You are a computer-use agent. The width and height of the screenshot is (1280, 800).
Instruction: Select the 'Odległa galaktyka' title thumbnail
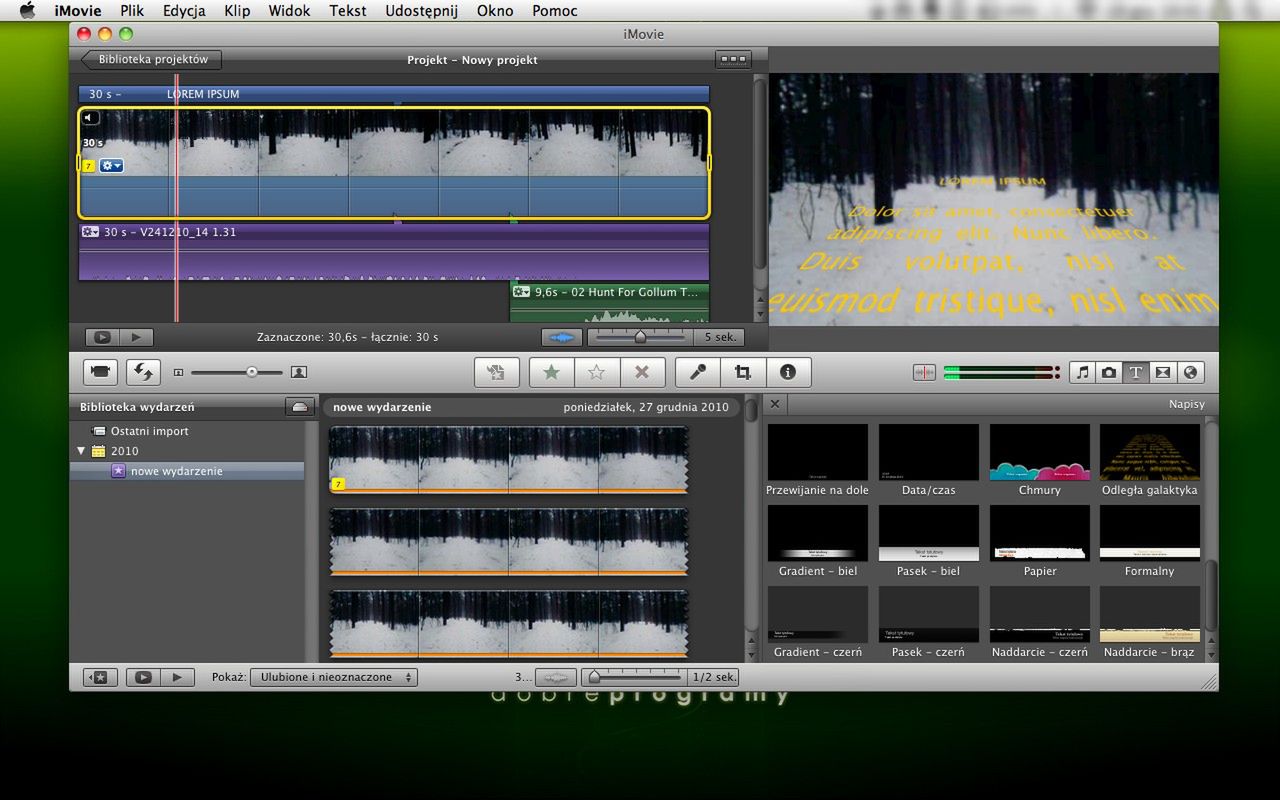click(x=1149, y=453)
